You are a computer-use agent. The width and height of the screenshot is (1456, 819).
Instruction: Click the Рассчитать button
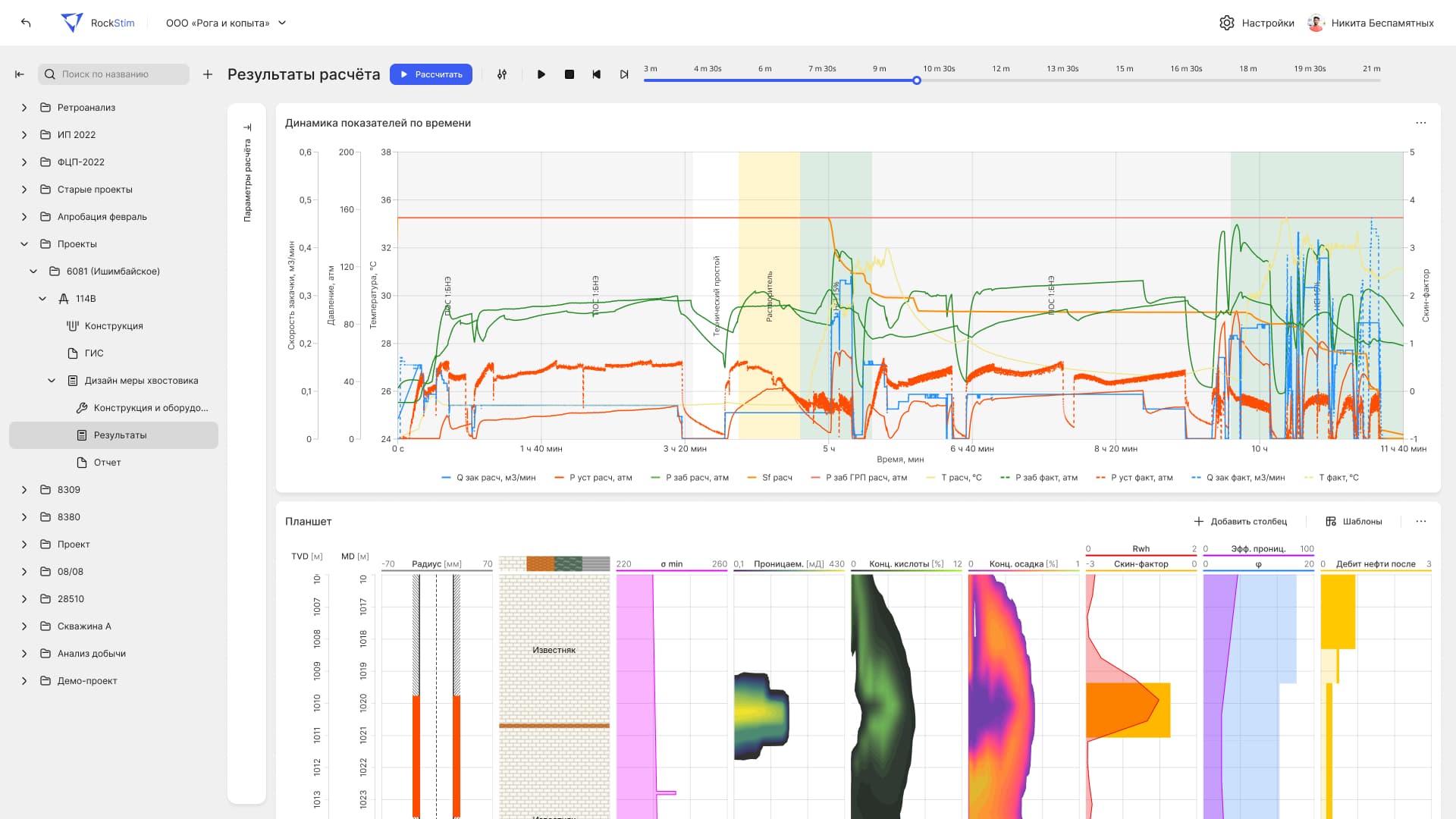click(x=431, y=74)
